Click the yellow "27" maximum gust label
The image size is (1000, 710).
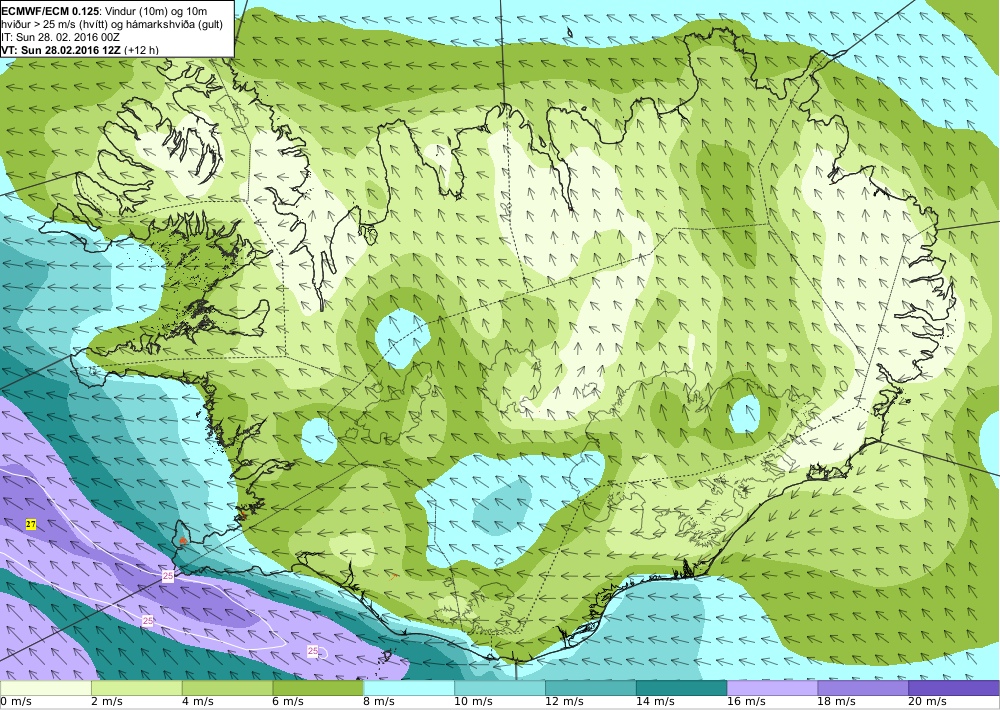(31, 524)
